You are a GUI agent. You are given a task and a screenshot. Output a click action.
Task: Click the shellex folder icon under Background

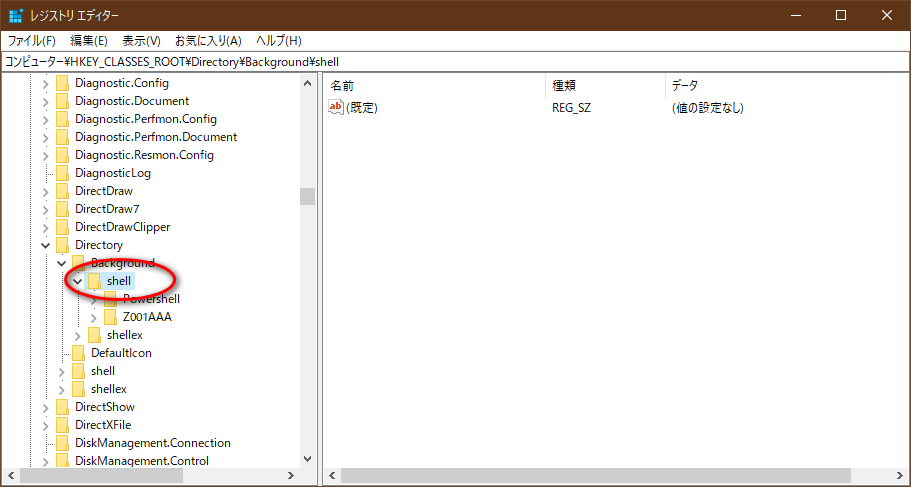tap(94, 335)
